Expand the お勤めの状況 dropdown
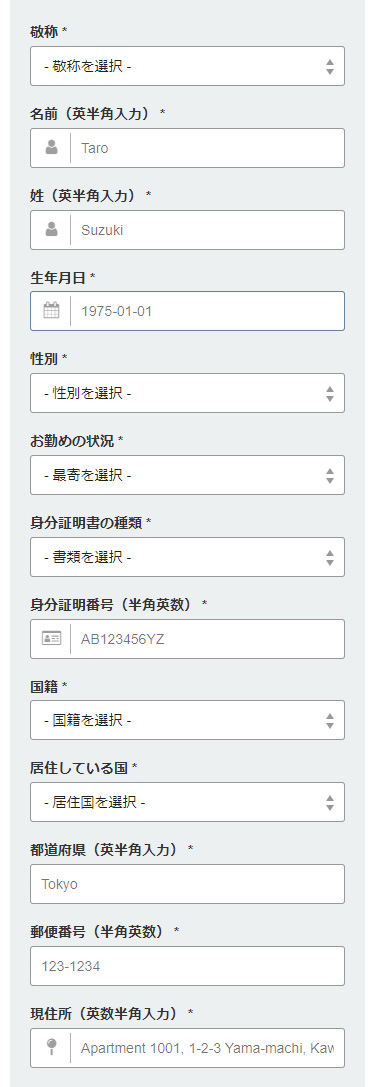The image size is (375, 1087). 187,476
